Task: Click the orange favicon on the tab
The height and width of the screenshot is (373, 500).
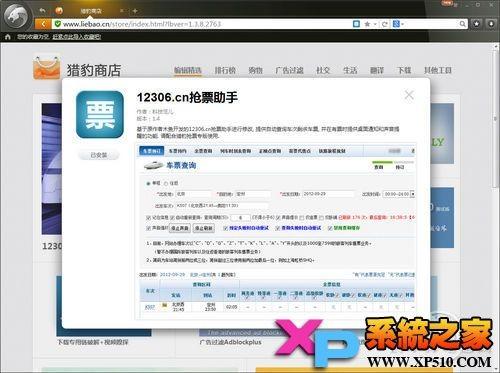Action: [x=59, y=11]
